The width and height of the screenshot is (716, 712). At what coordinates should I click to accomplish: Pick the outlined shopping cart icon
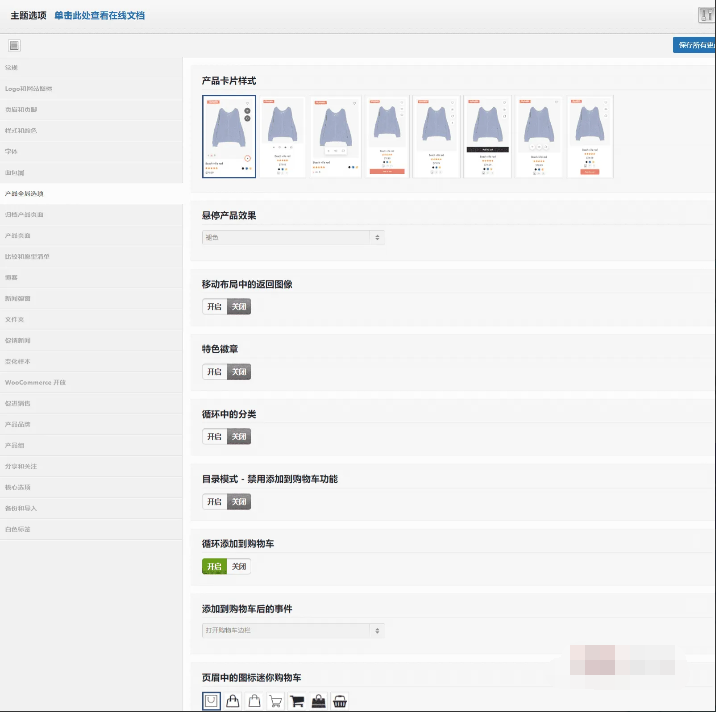276,701
